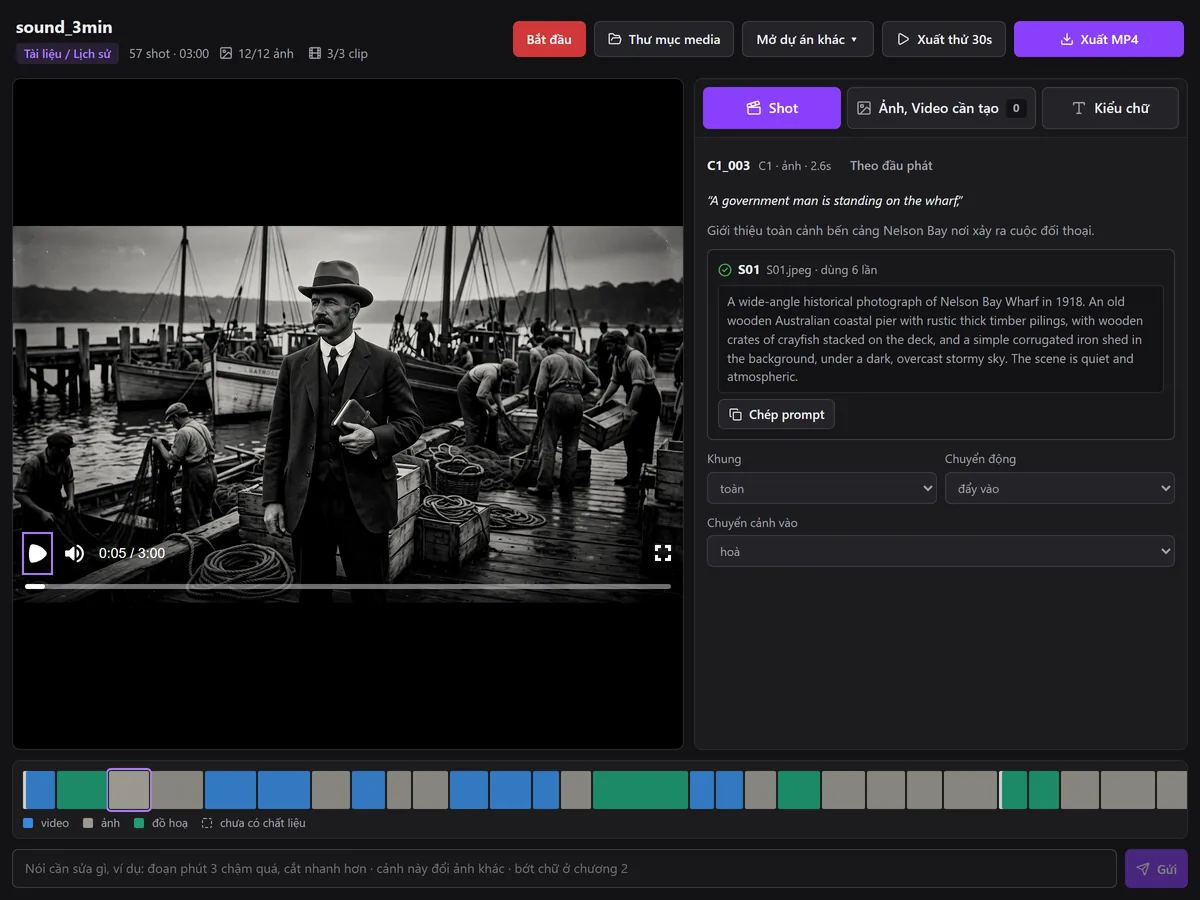Switch to the Kiểu chữ tab
The height and width of the screenshot is (900, 1200).
click(x=1110, y=108)
